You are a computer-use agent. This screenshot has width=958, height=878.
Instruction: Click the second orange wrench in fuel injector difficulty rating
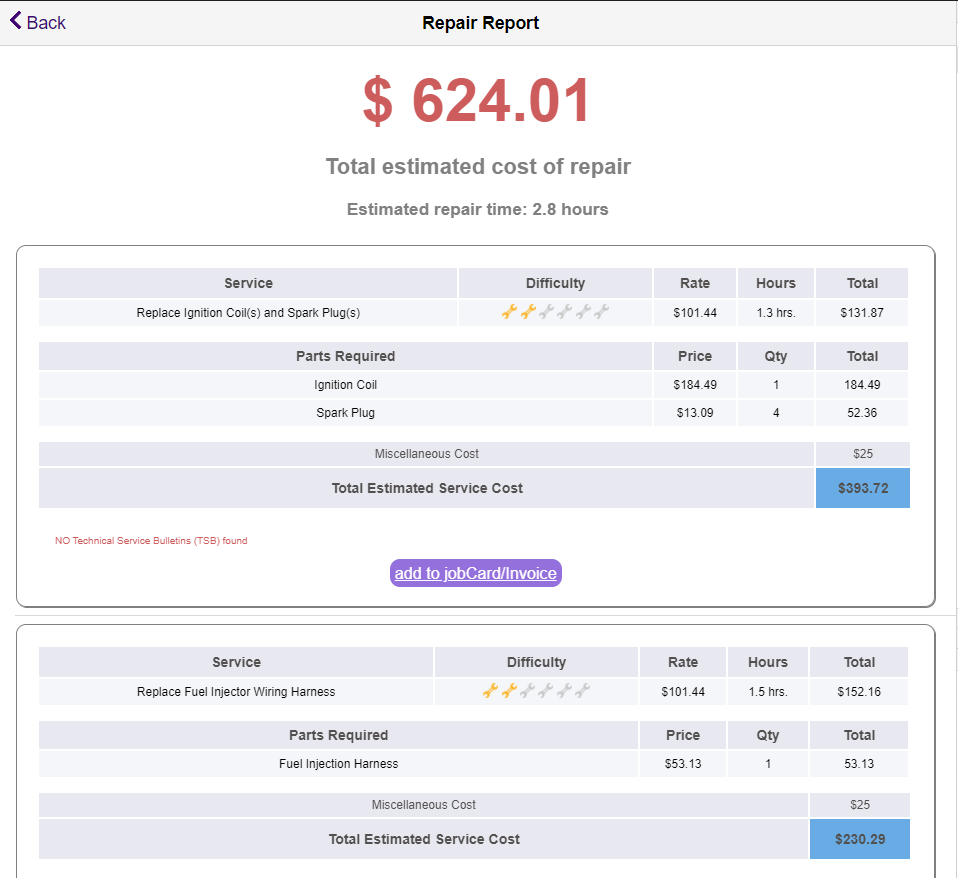[x=509, y=690]
